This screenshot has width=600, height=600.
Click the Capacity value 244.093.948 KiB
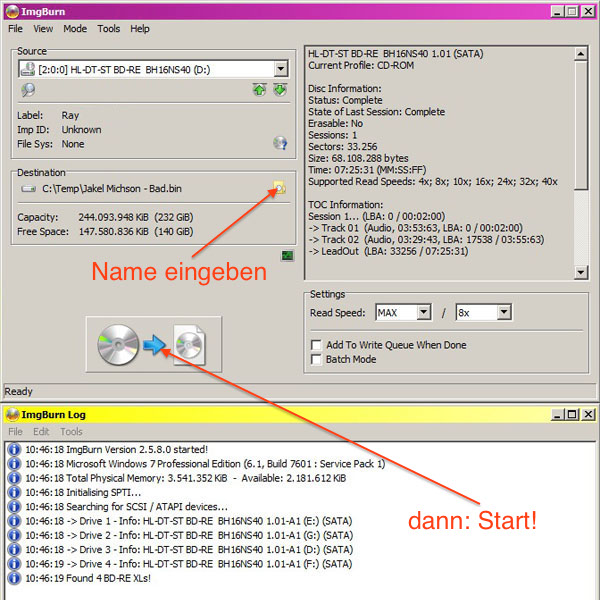(x=113, y=217)
